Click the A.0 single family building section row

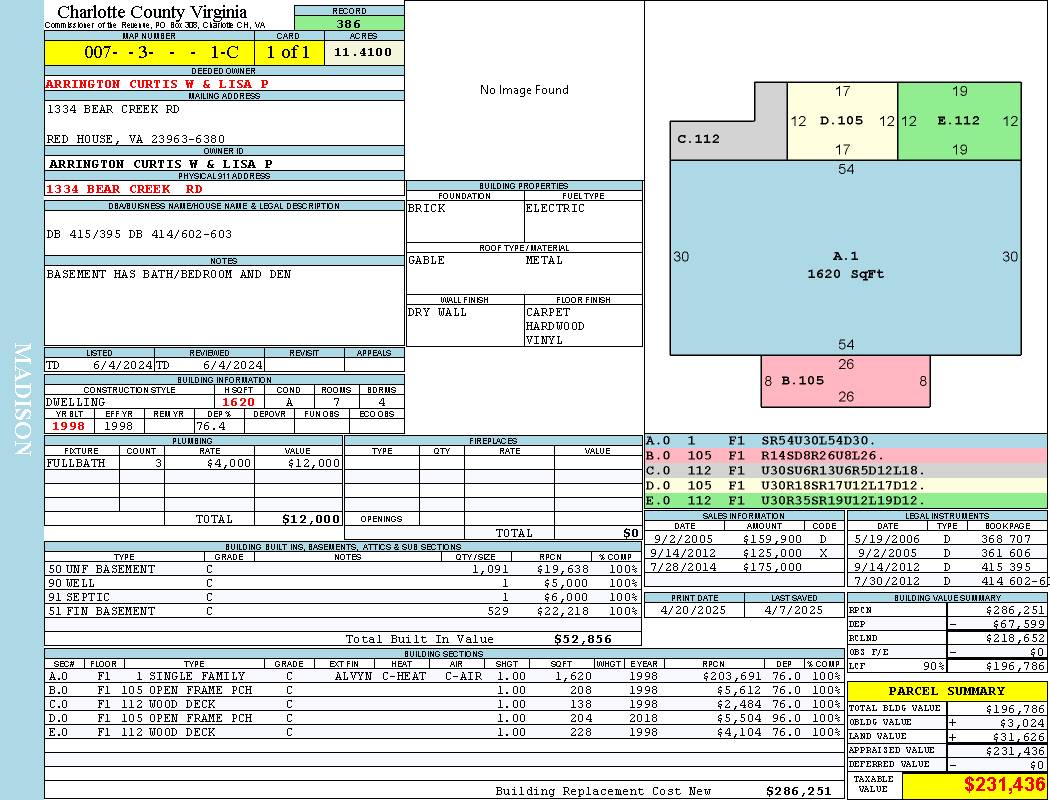click(443, 676)
